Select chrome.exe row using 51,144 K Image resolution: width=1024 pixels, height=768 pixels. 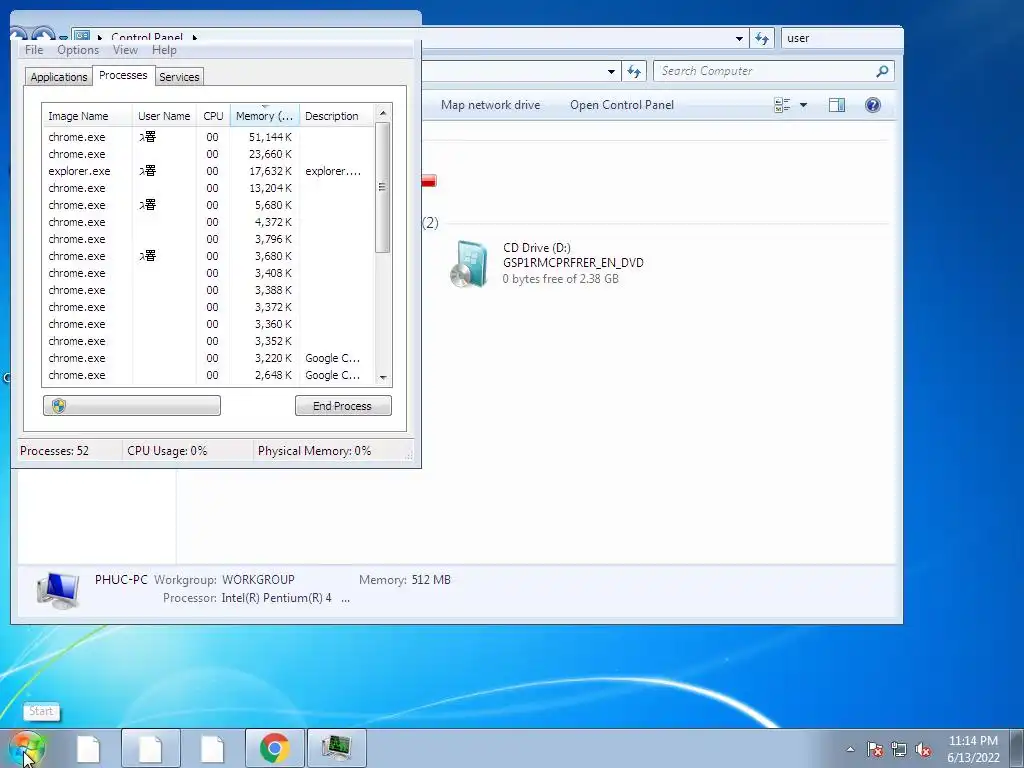[x=208, y=137]
